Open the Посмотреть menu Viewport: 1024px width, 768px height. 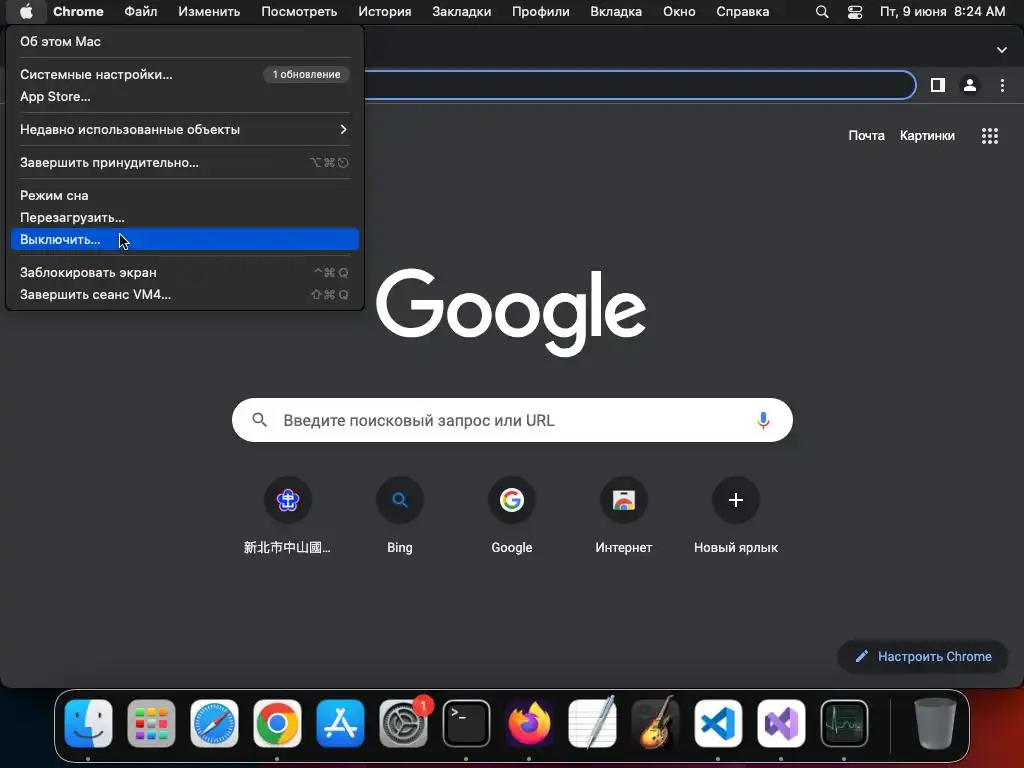299,11
